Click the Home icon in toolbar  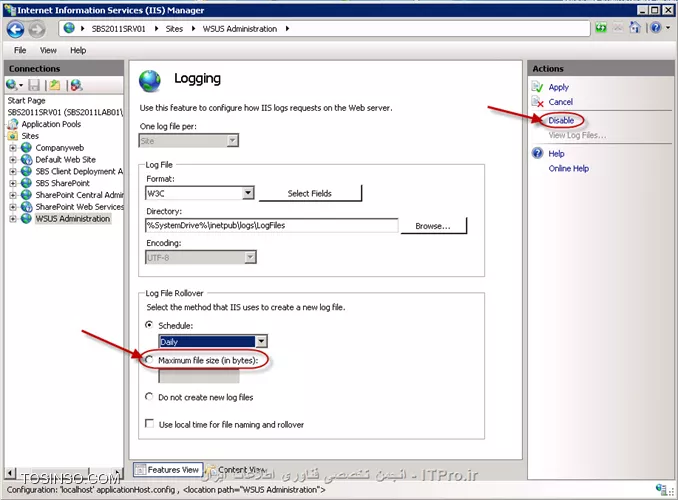pos(634,28)
